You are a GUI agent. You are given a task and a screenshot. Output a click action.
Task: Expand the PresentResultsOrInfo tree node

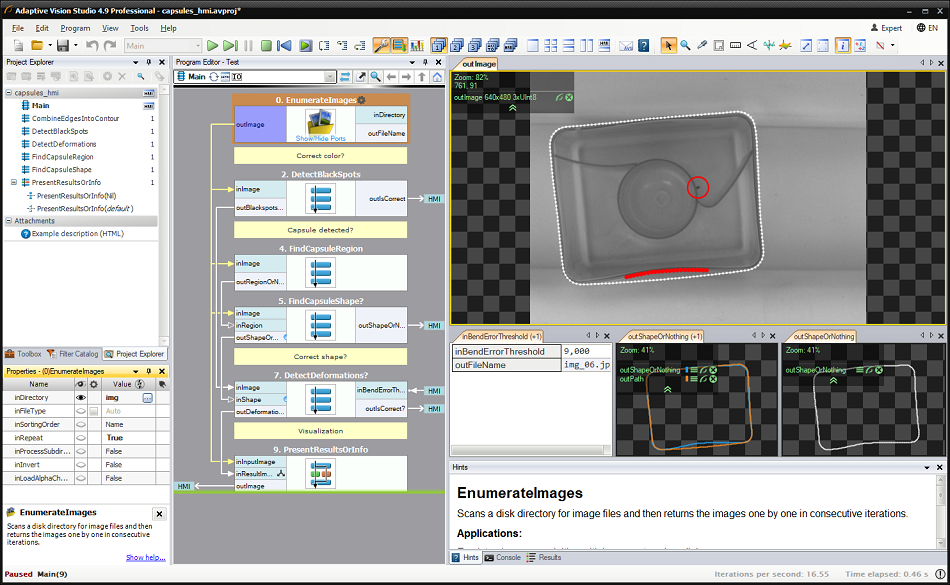coord(14,183)
